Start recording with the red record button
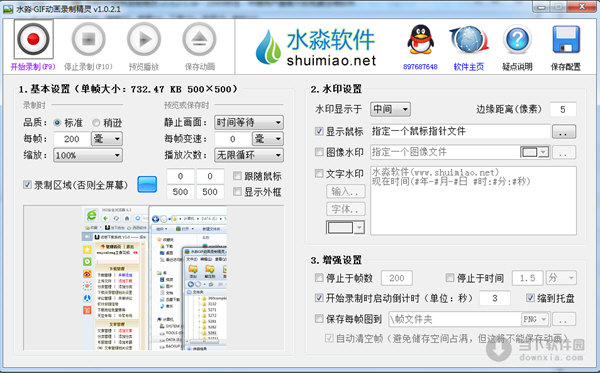The width and height of the screenshot is (600, 373). (x=33, y=39)
